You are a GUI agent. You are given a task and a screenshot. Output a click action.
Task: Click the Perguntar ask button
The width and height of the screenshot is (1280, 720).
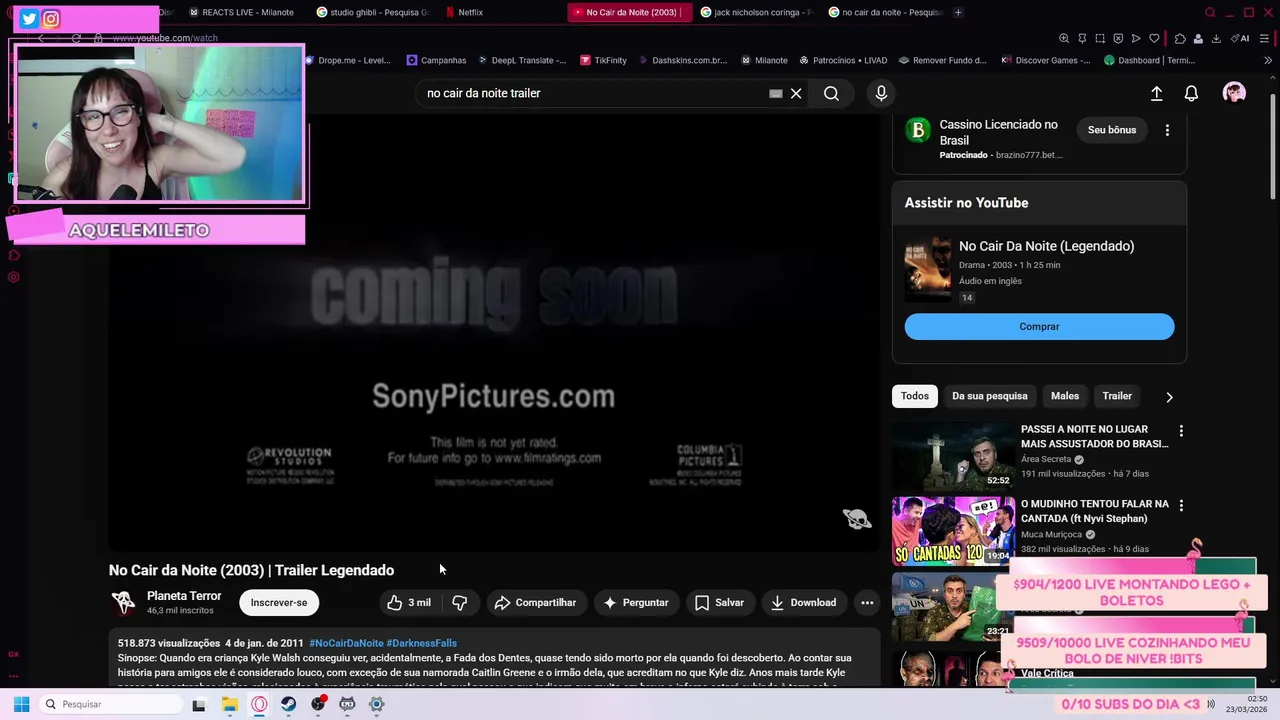coord(636,602)
